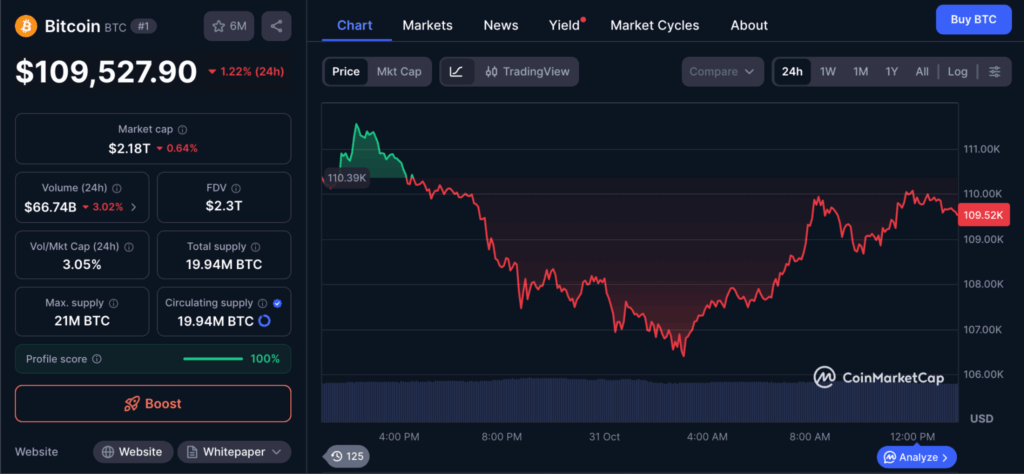1024x474 pixels.
Task: Open the Compare dropdown
Action: 723,72
